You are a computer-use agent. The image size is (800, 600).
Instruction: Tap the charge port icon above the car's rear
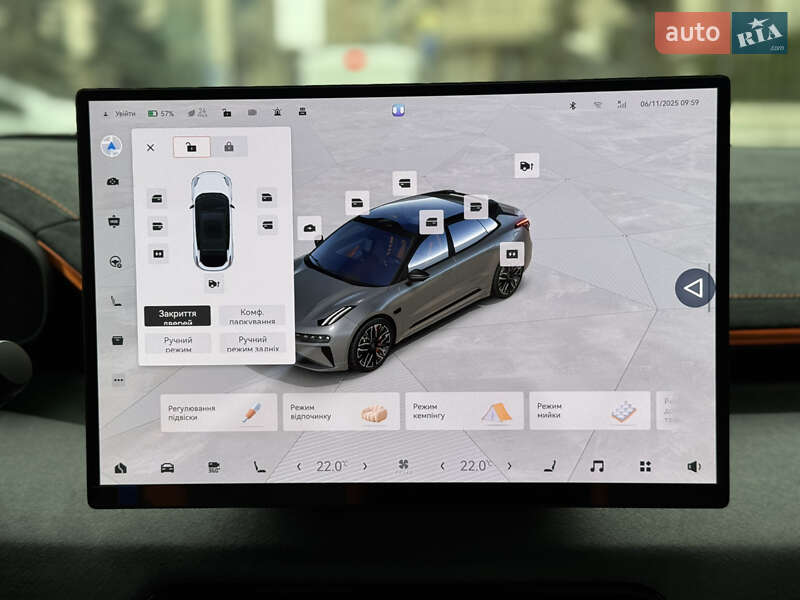(x=526, y=165)
